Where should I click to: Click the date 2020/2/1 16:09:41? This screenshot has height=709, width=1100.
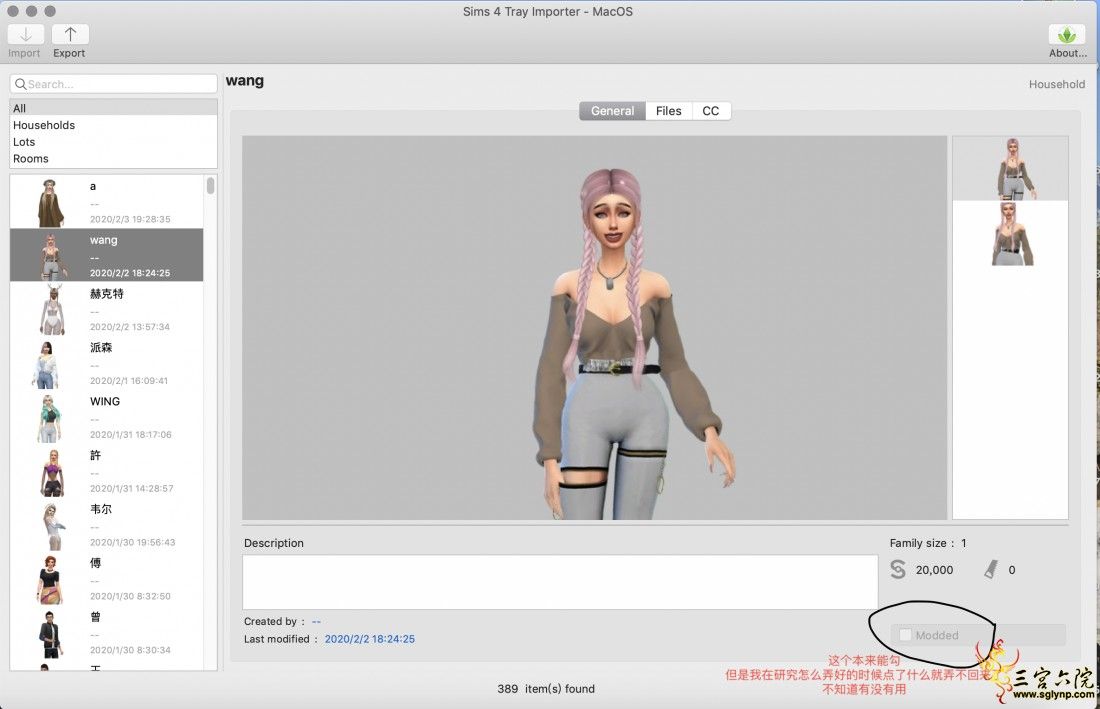(129, 381)
